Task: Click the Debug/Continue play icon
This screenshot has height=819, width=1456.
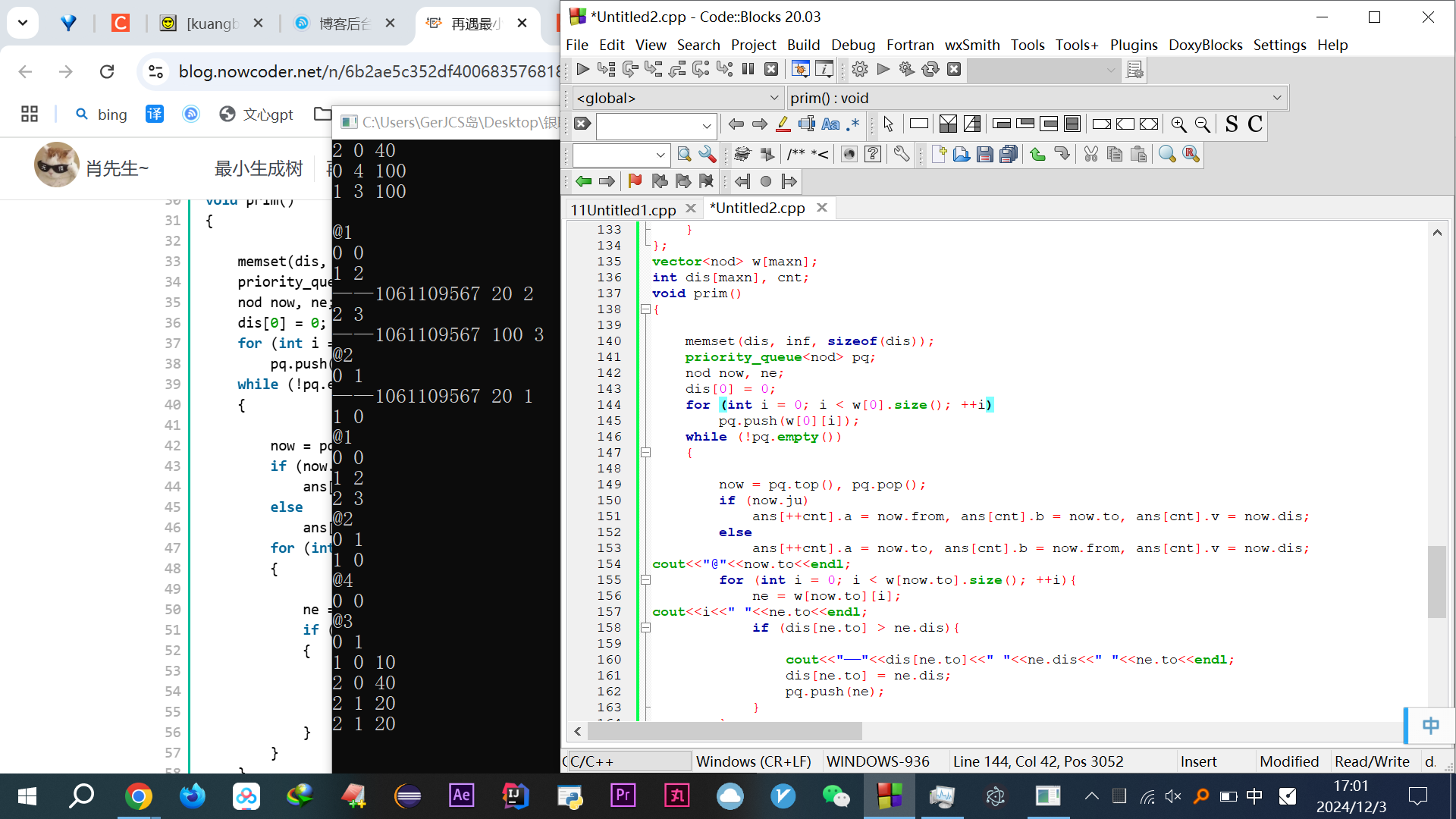Action: point(582,70)
